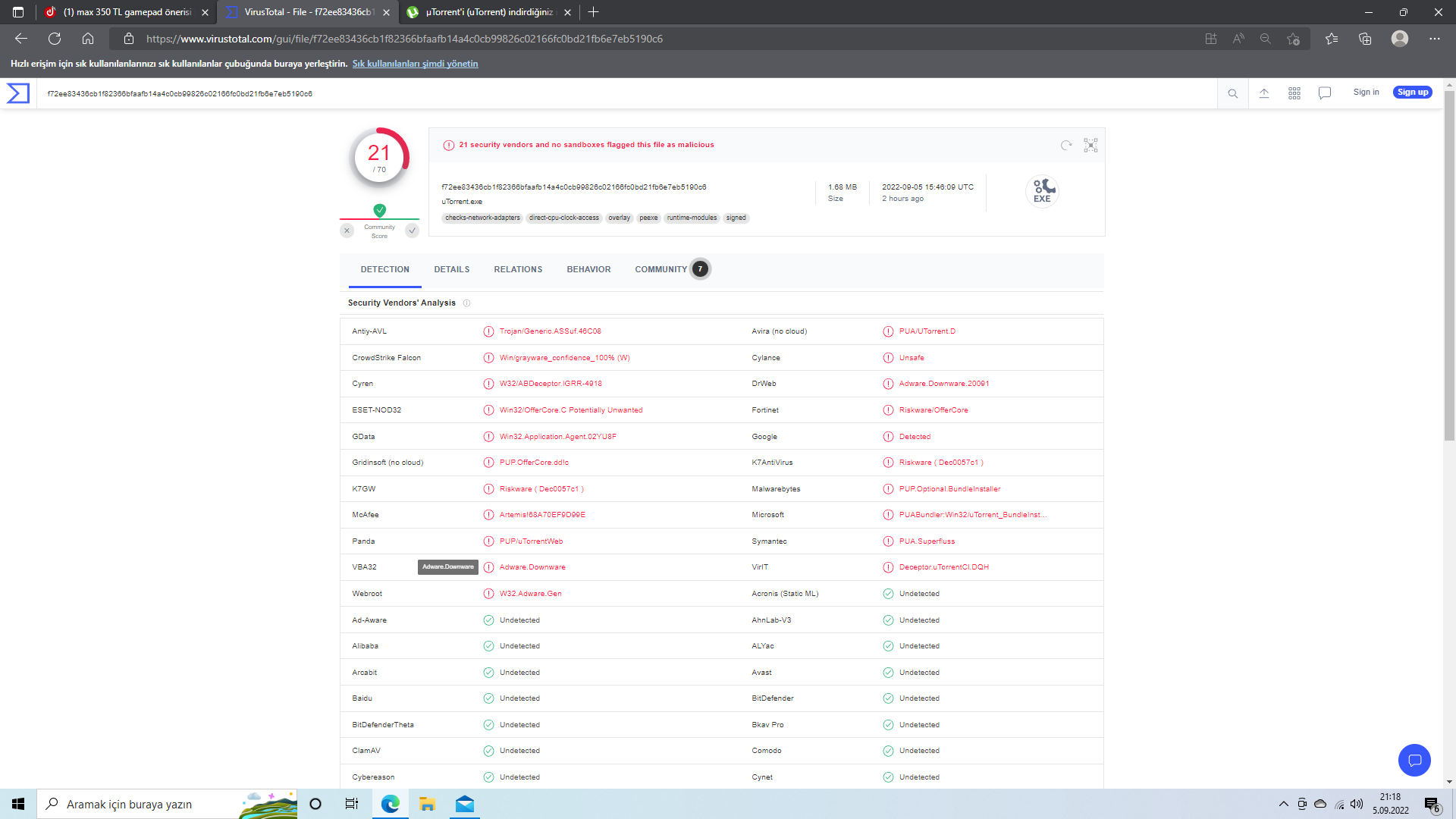Click the search magnifier icon in header
The image size is (1456, 819).
[1233, 93]
